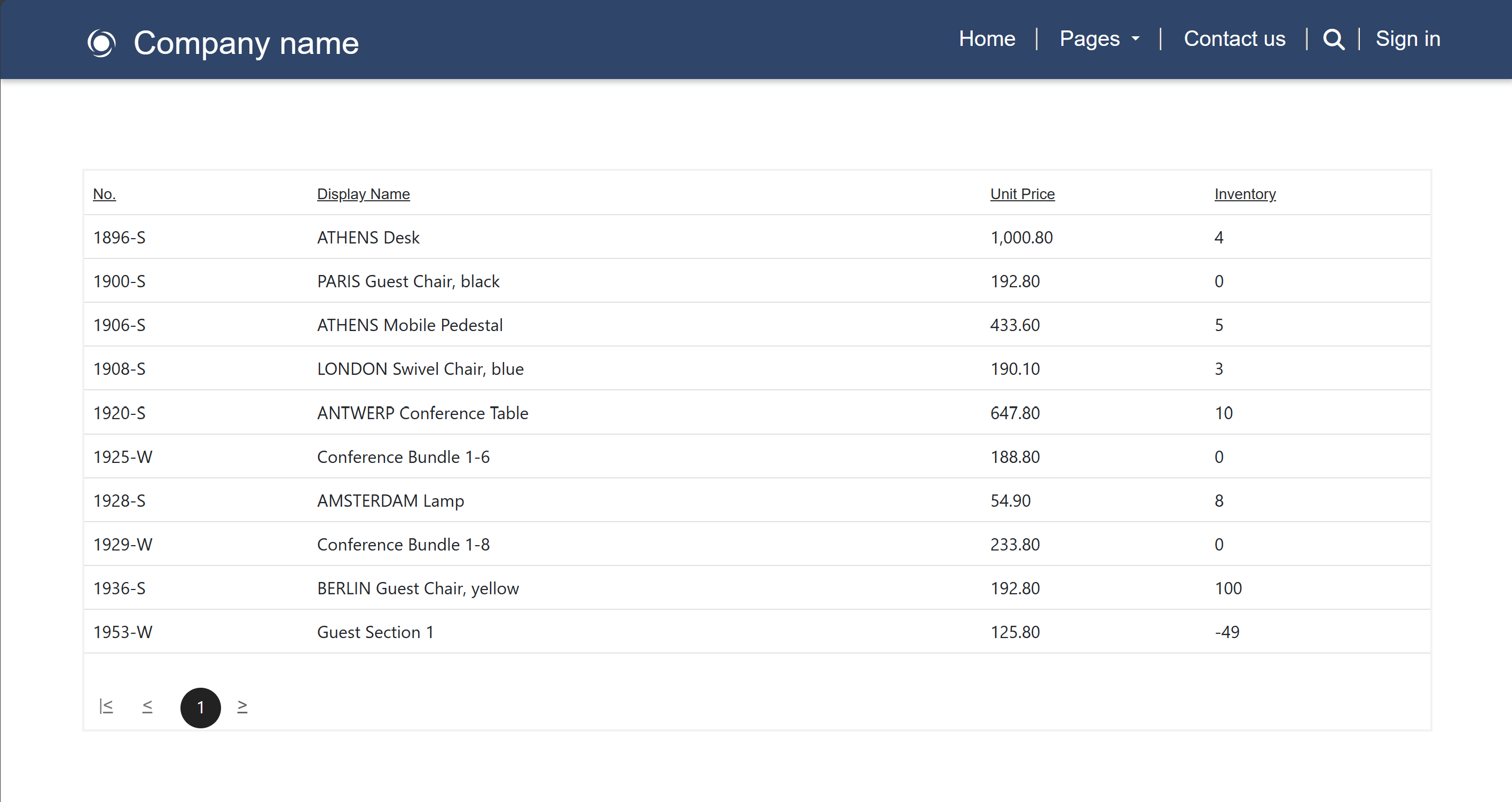Viewport: 1512px width, 802px height.
Task: Select page 1 in the pagination bar
Action: [x=200, y=707]
